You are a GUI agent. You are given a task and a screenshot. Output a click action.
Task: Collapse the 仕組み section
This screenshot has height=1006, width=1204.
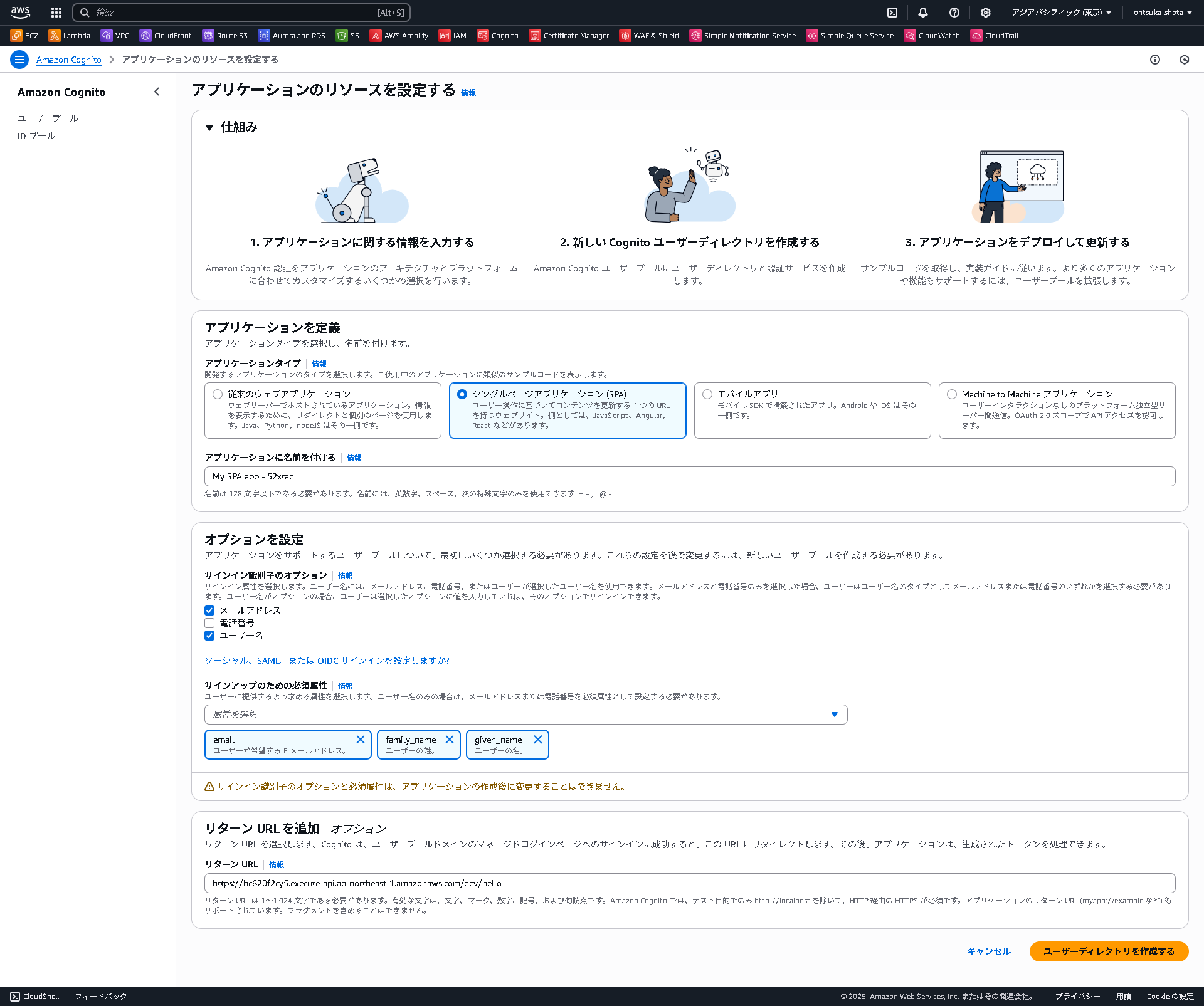click(x=209, y=127)
